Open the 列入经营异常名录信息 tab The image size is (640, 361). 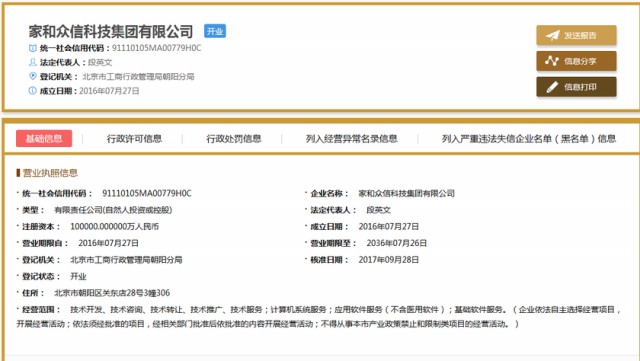[x=351, y=139]
